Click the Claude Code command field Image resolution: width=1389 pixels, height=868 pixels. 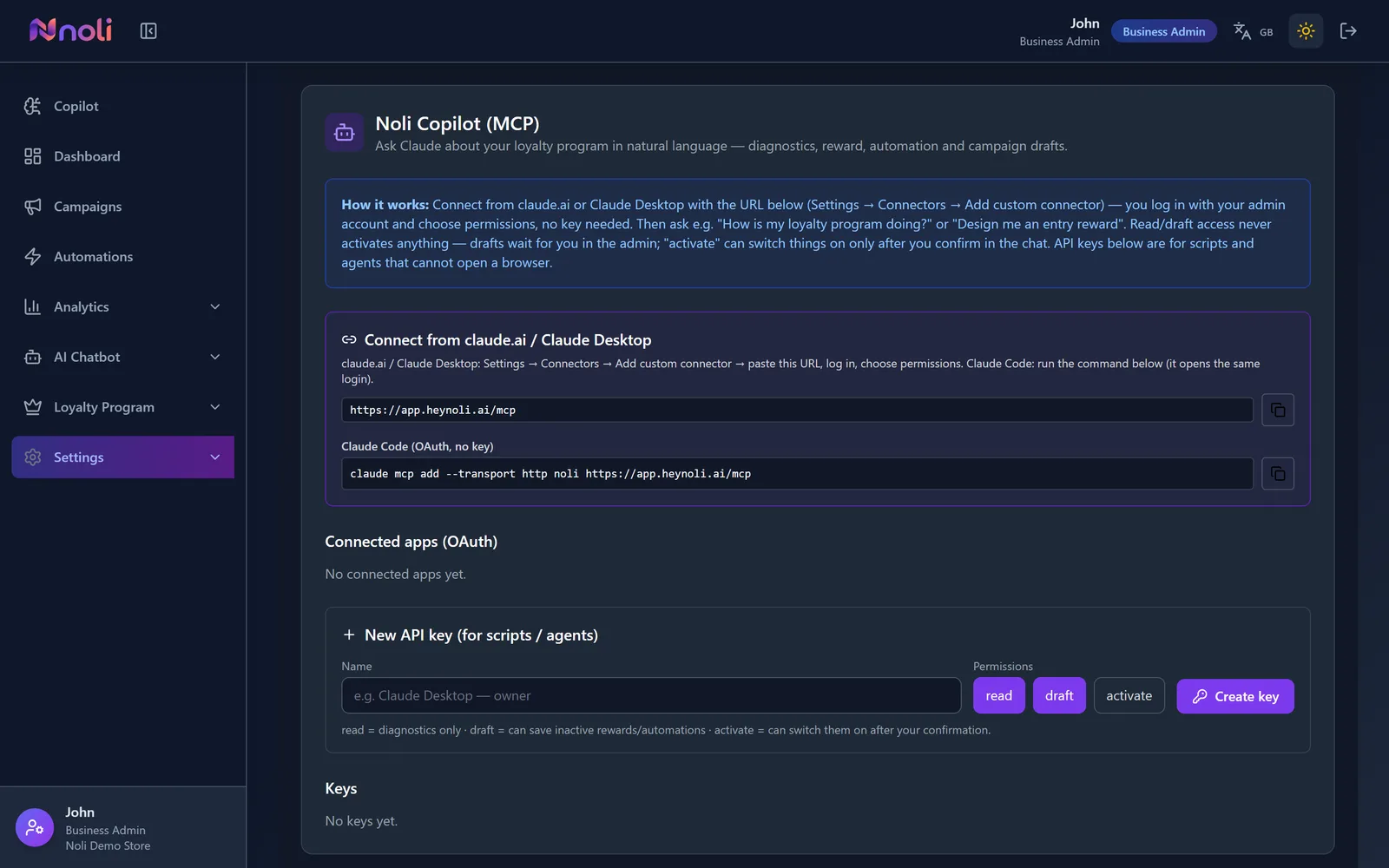click(797, 473)
